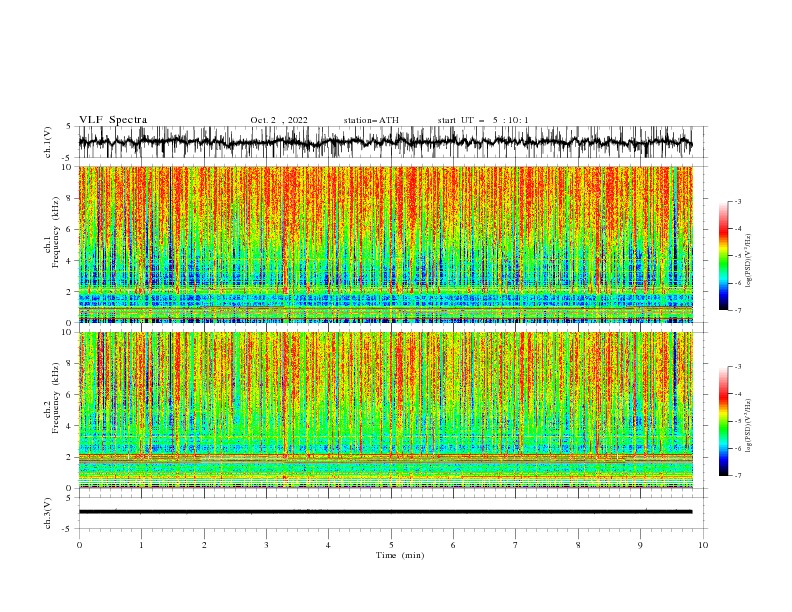The width and height of the screenshot is (792, 612).
Task: Click the ch.2 colorbar "log(PSD)(V²/Hz)" label
Action: (x=748, y=426)
